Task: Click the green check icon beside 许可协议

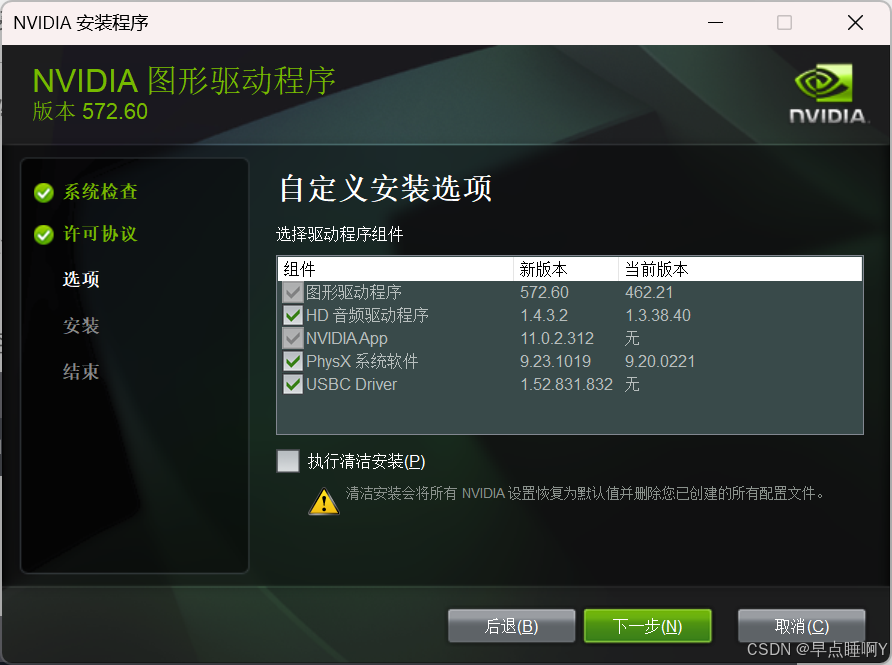Action: click(x=44, y=234)
